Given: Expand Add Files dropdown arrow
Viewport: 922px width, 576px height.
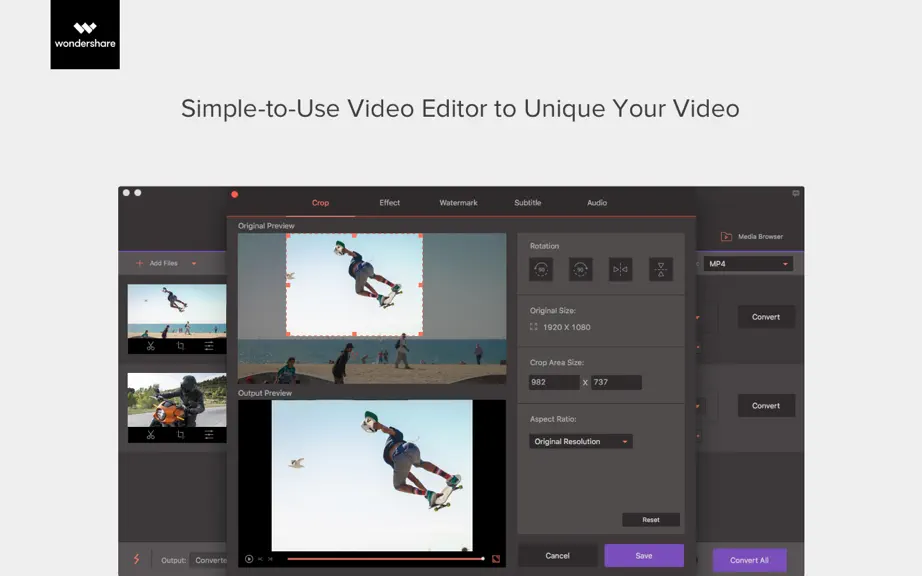Looking at the screenshot, I should pyautogui.click(x=194, y=263).
